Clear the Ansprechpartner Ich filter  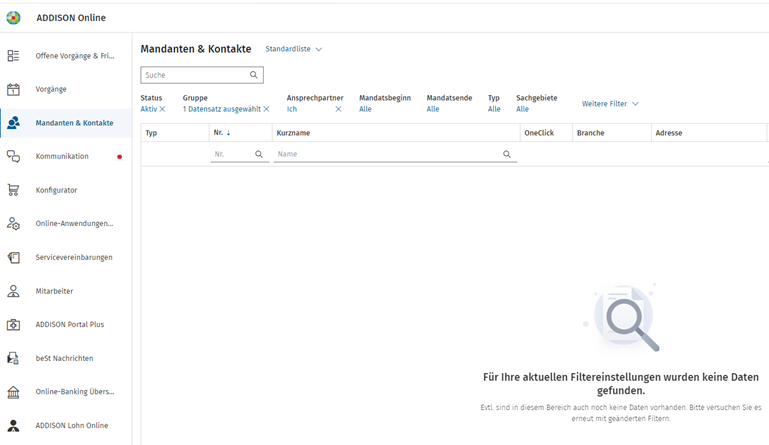[338, 109]
